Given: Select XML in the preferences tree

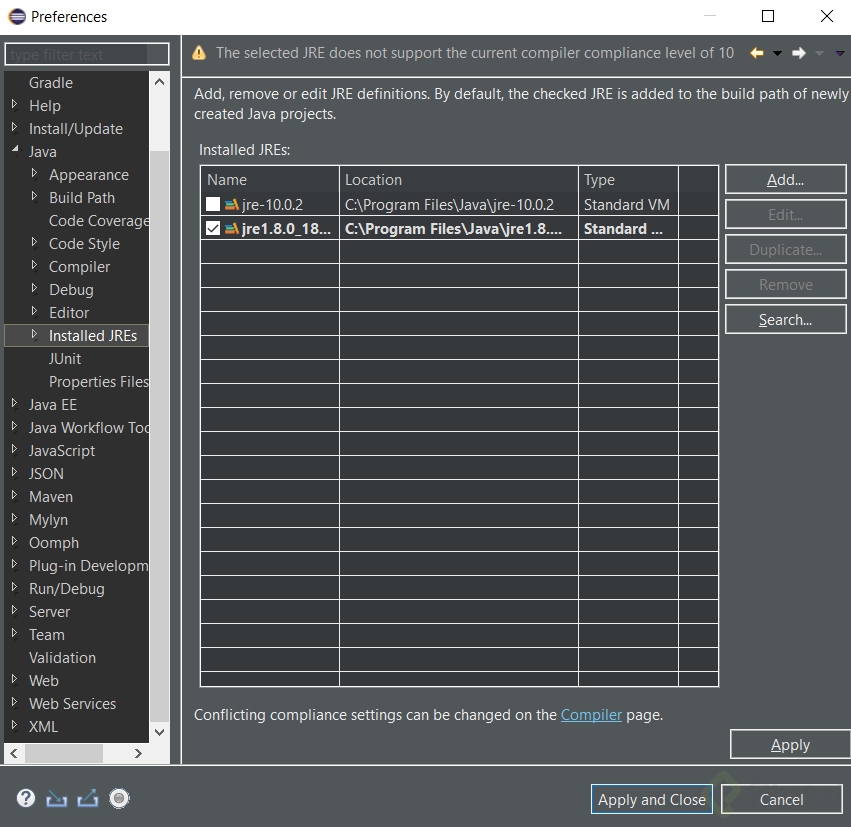Looking at the screenshot, I should click(x=43, y=727).
